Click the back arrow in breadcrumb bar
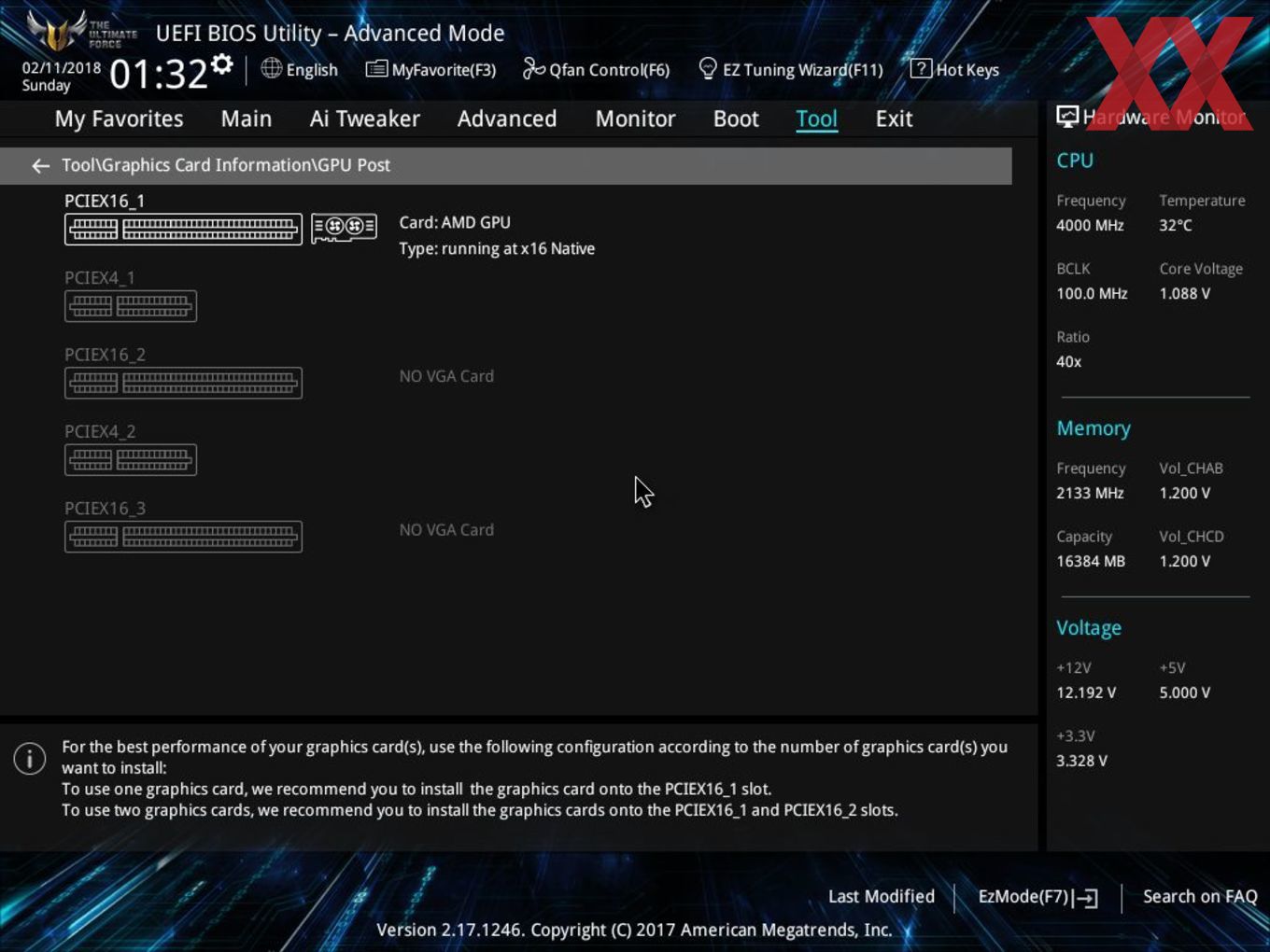Image resolution: width=1270 pixels, height=952 pixels. [40, 166]
